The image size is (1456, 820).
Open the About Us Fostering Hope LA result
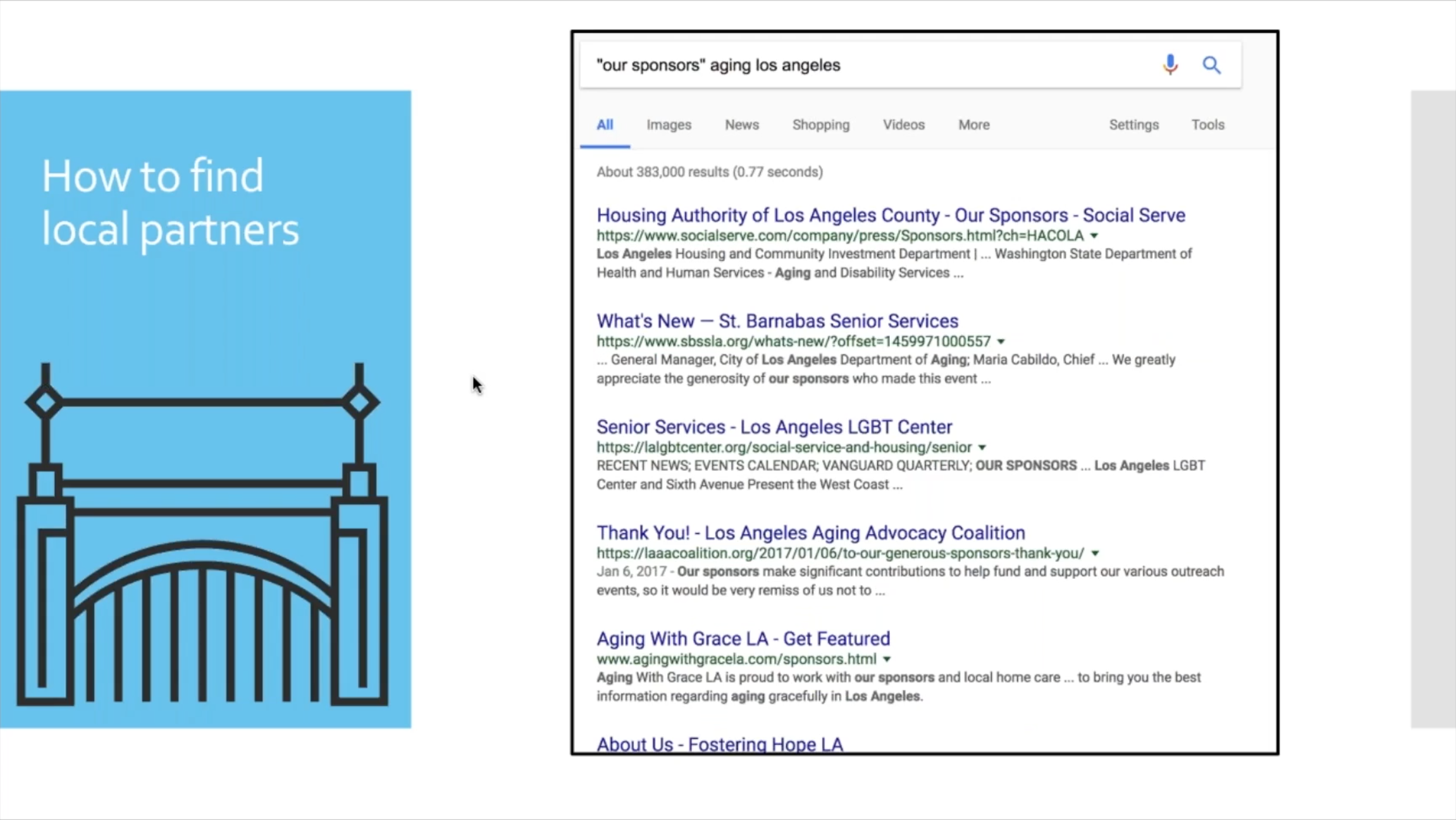(x=720, y=744)
